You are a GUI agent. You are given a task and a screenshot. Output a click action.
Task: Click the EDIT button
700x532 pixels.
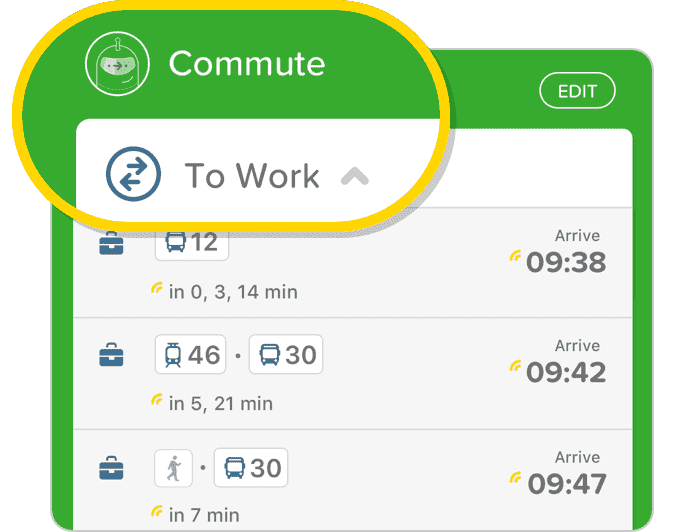point(577,91)
